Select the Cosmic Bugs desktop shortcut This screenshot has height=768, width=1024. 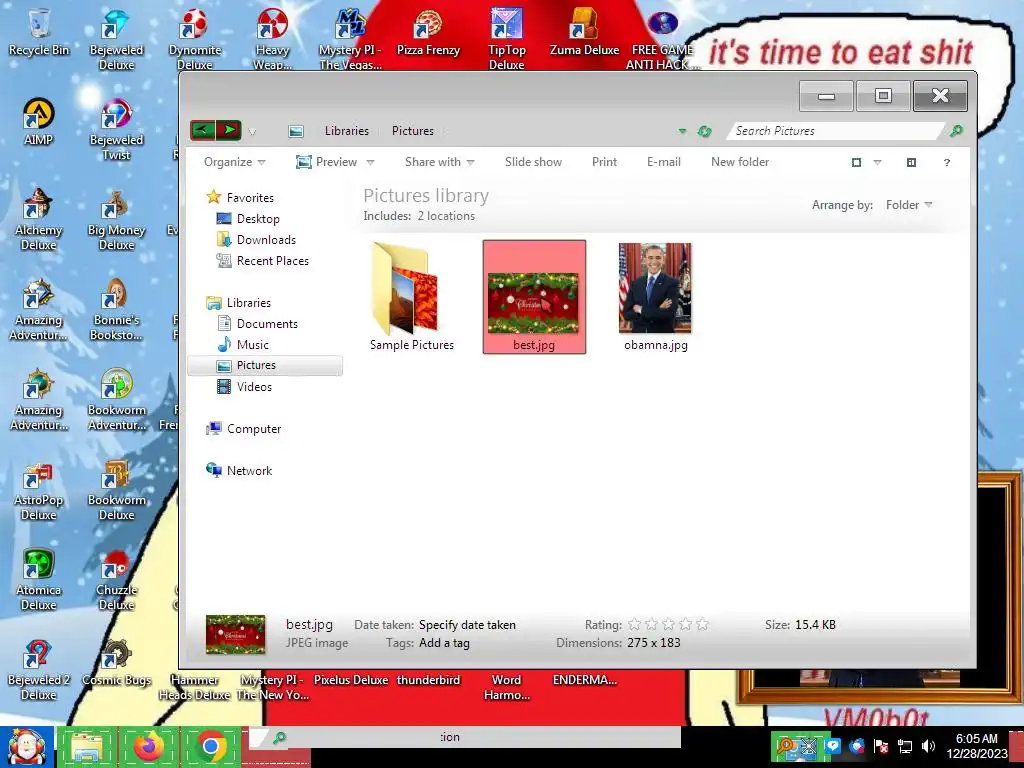[x=116, y=663]
